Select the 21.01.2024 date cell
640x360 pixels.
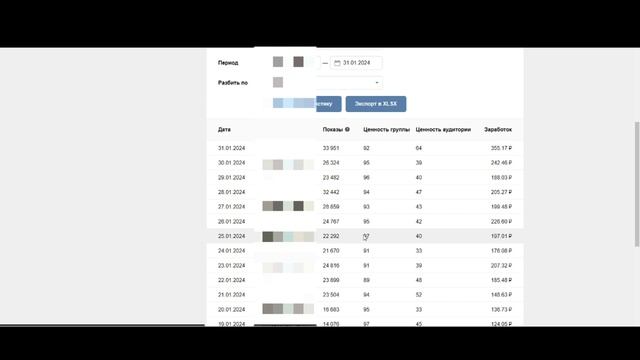tap(231, 295)
